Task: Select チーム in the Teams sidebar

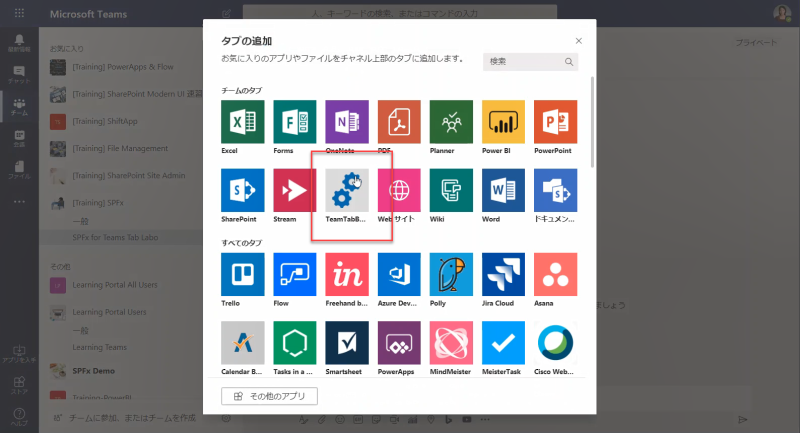Action: tap(19, 107)
